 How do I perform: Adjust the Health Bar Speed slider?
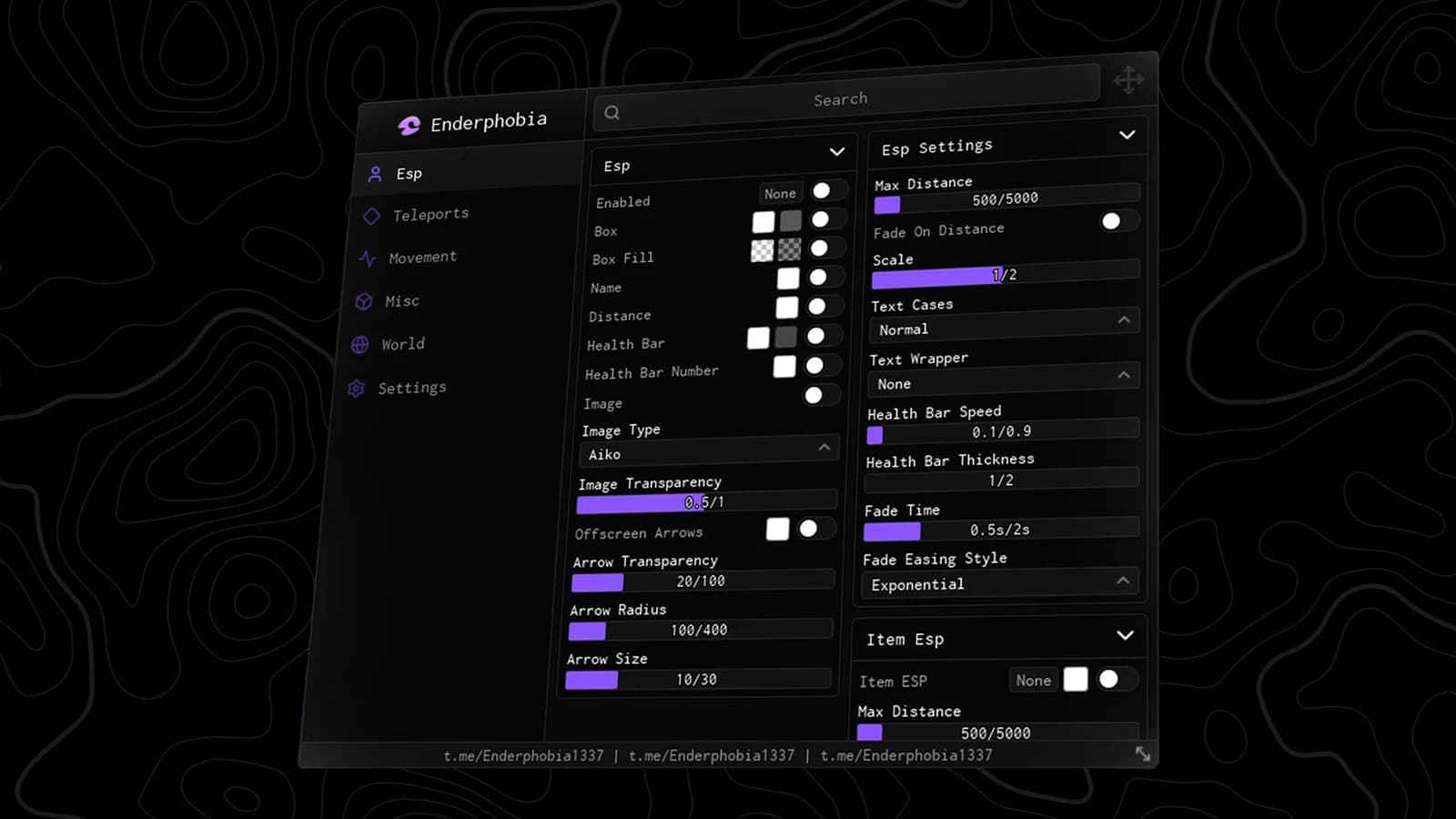1003,430
